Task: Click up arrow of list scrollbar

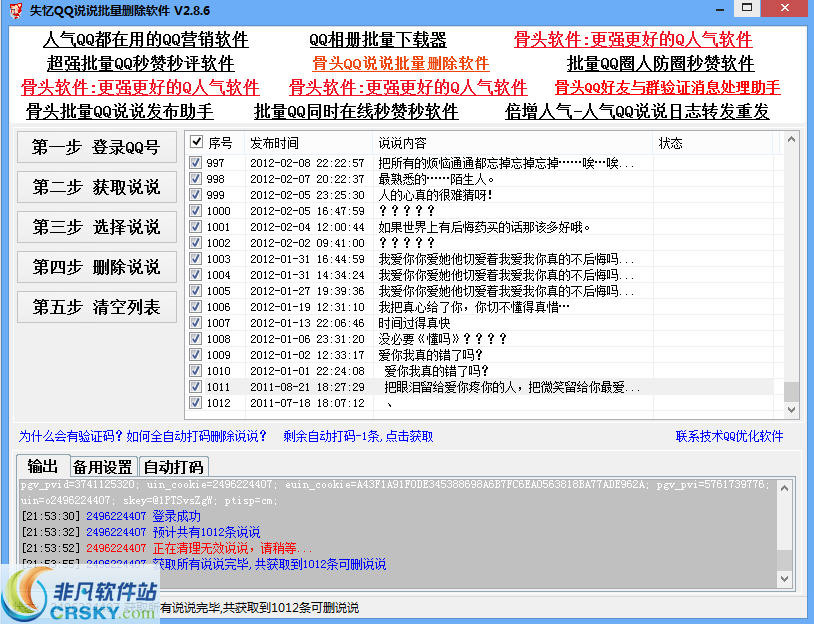Action: 791,140
